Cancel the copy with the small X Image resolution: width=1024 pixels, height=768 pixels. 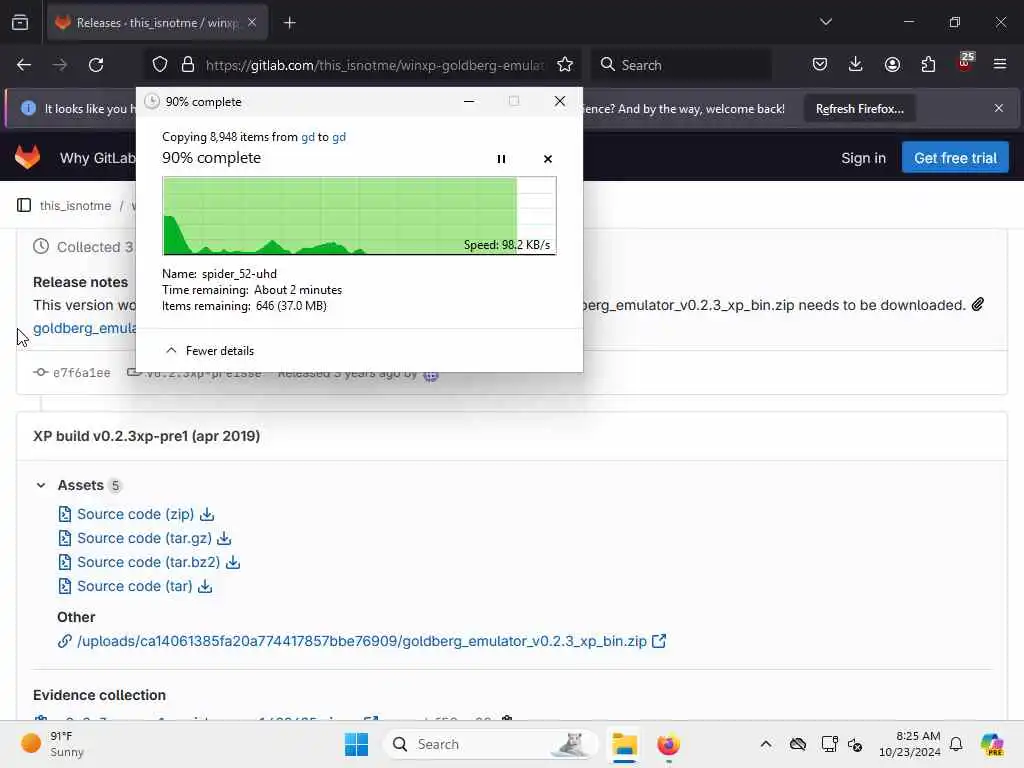click(x=547, y=159)
